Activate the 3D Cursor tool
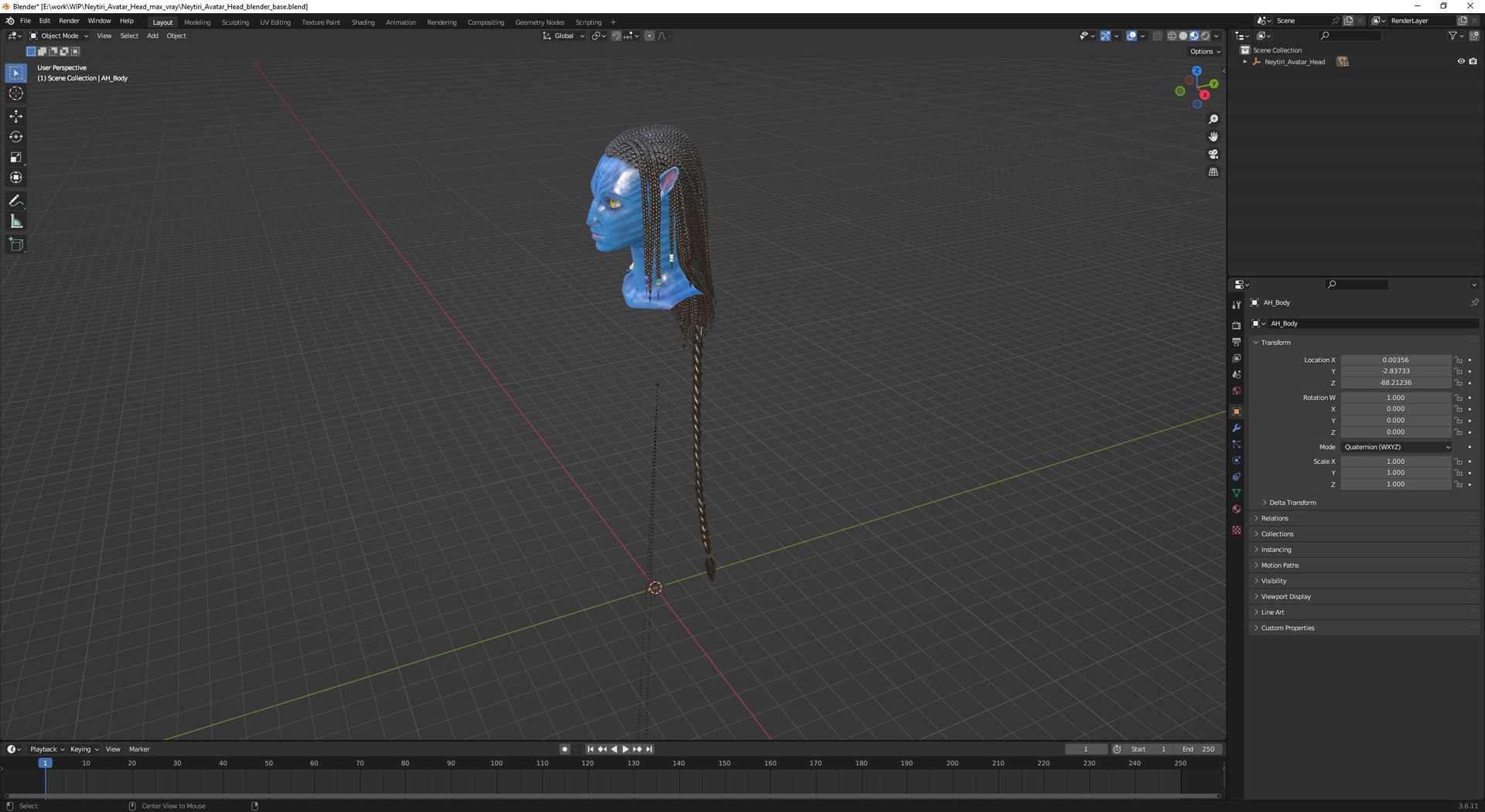 (16, 94)
